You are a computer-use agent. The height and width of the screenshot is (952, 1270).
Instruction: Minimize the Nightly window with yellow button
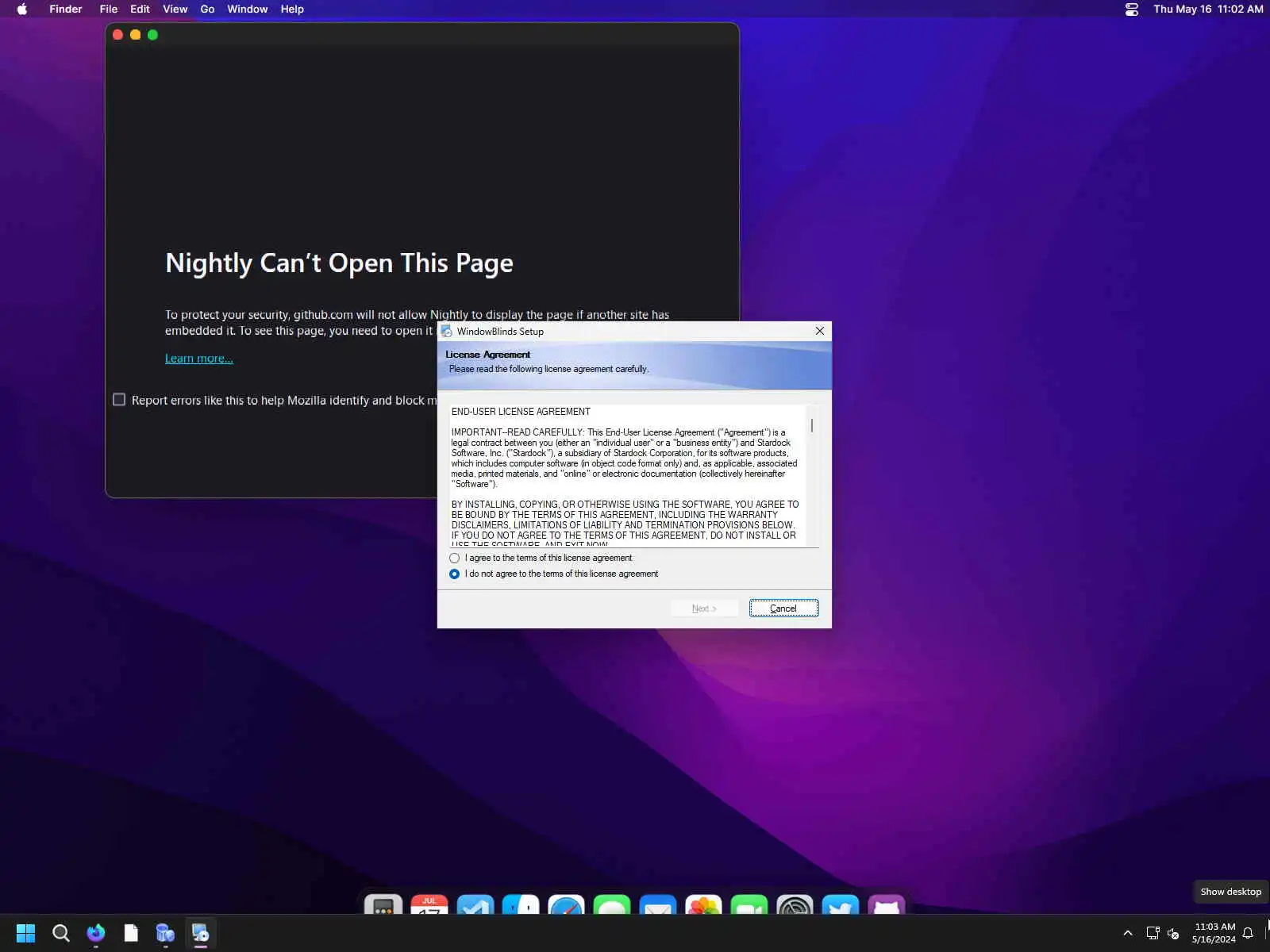coord(135,35)
